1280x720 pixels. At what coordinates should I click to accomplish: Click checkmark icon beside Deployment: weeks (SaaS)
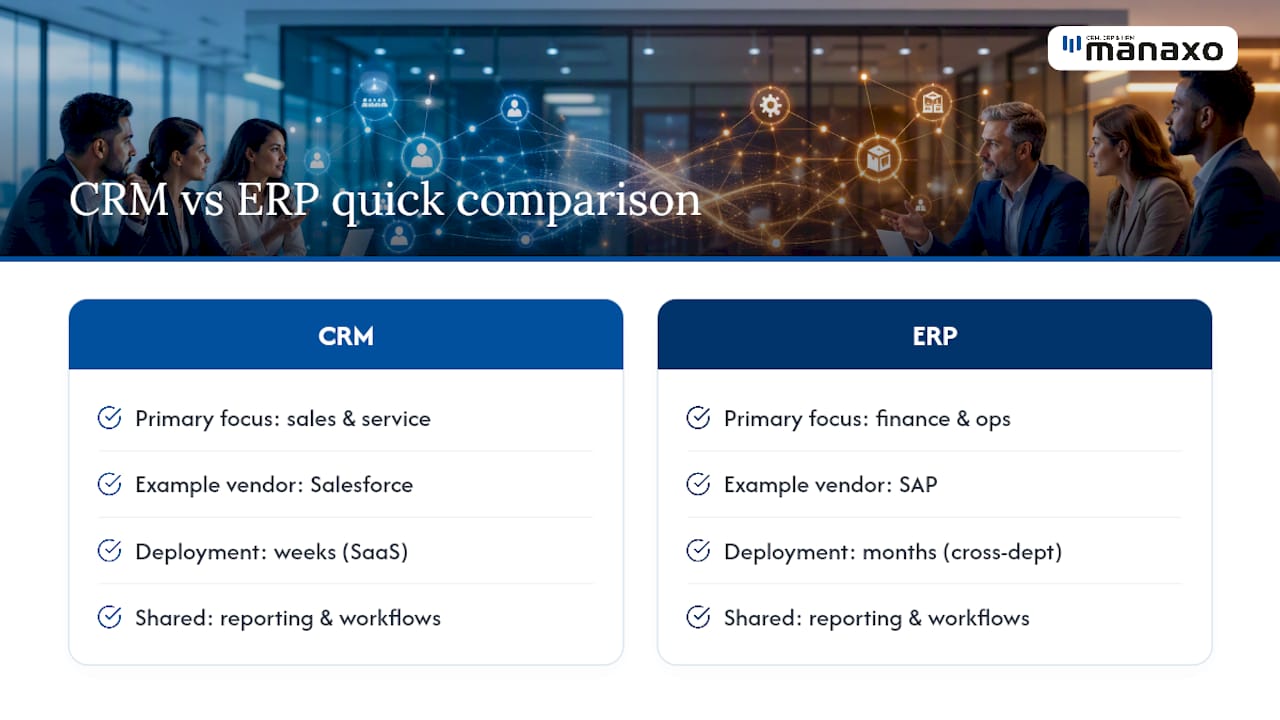(109, 551)
